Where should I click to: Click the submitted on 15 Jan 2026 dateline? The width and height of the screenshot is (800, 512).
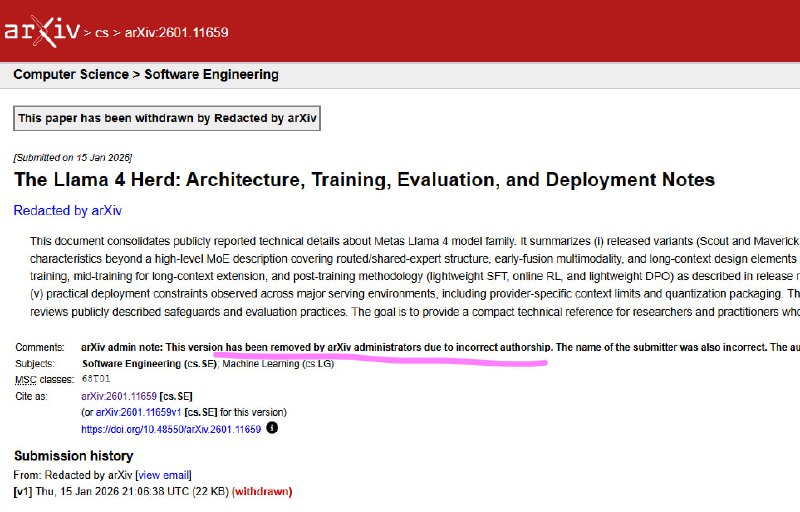72,158
